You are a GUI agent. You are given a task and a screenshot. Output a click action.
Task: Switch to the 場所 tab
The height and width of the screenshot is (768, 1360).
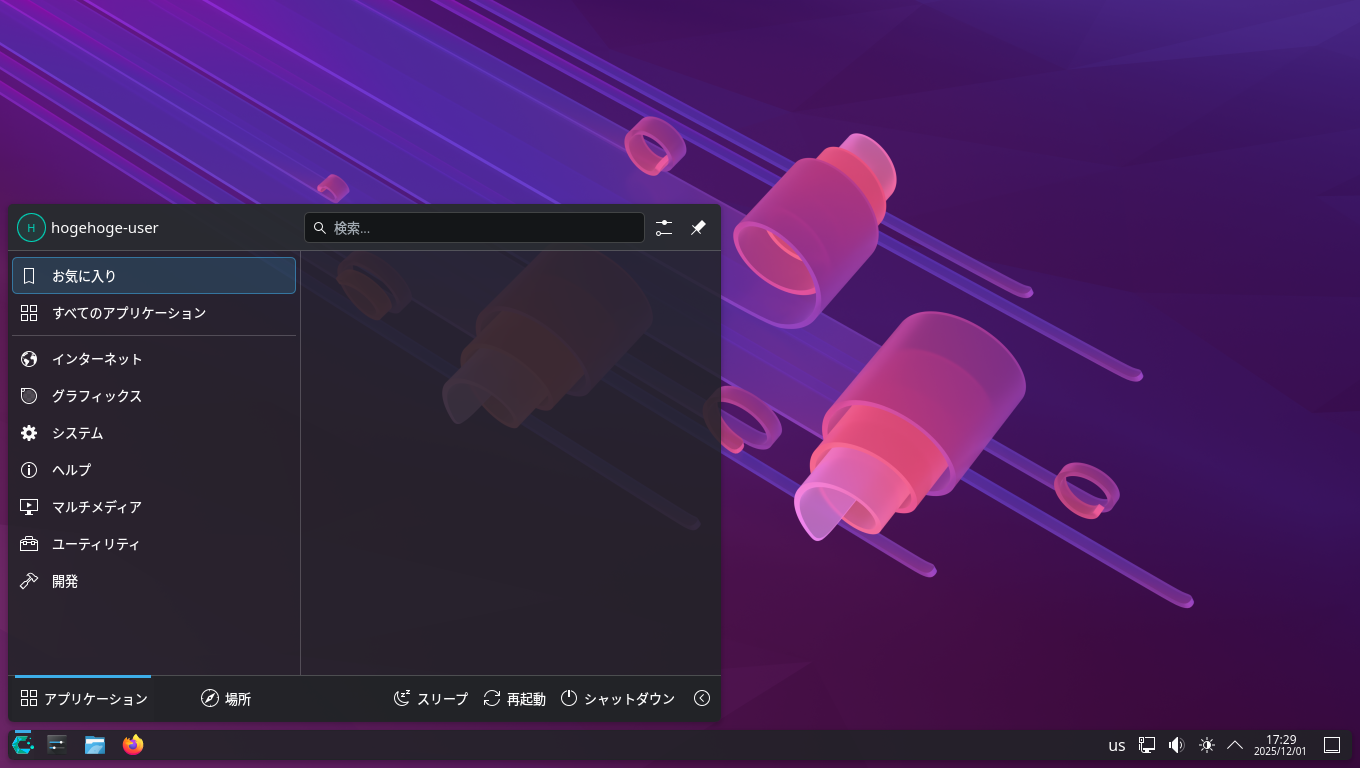coord(227,698)
